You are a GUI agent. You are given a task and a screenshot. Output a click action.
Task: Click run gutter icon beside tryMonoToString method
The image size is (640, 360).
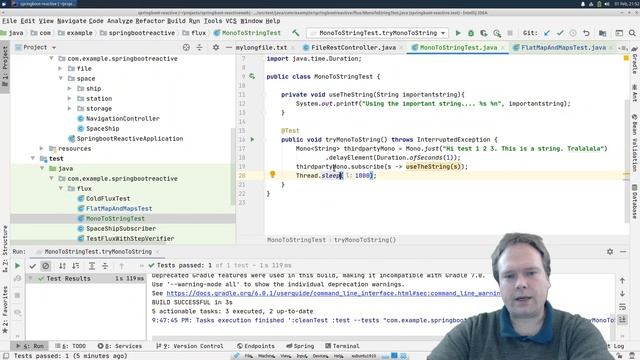tap(252, 140)
